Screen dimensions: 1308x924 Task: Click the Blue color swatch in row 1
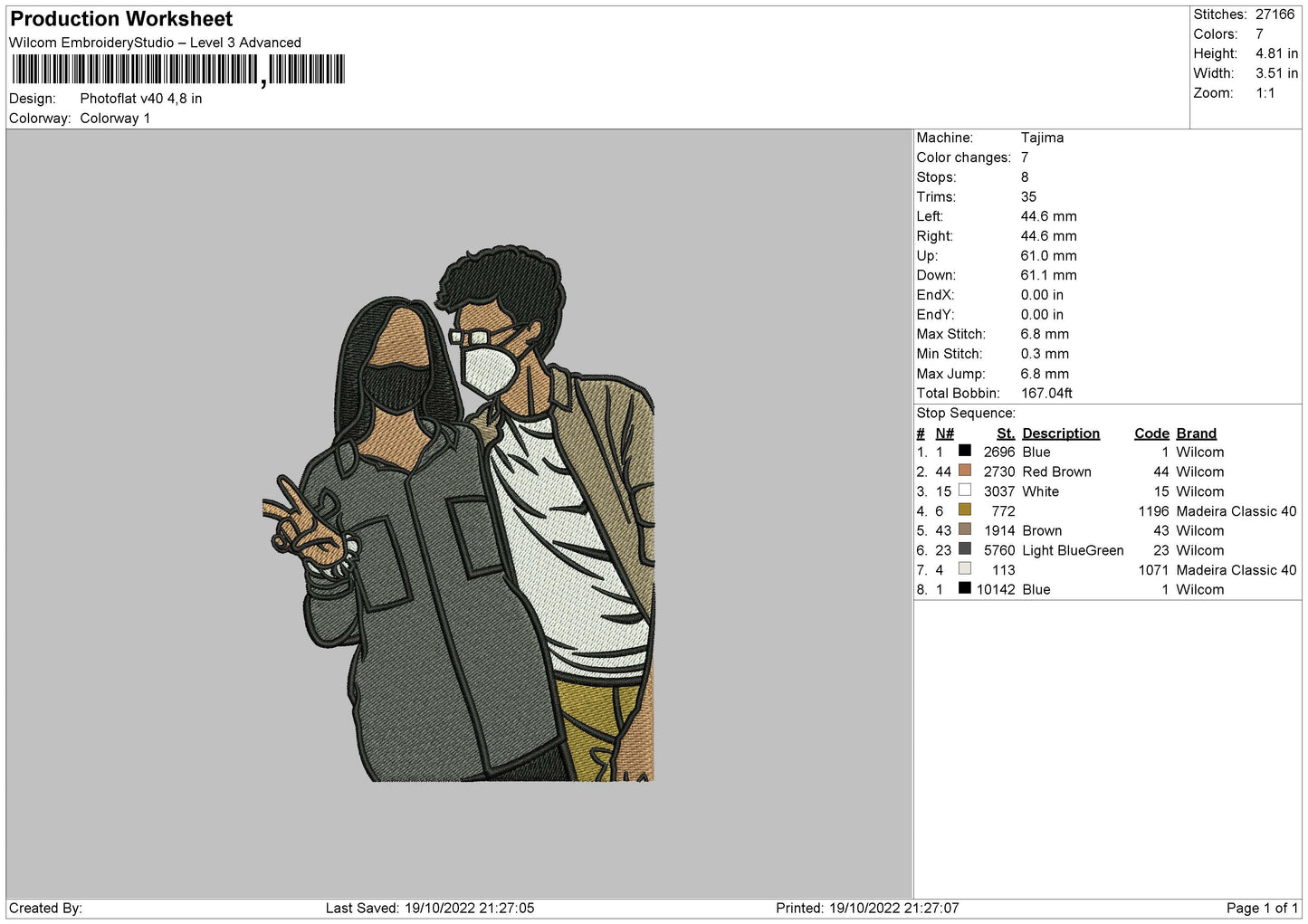pyautogui.click(x=965, y=451)
